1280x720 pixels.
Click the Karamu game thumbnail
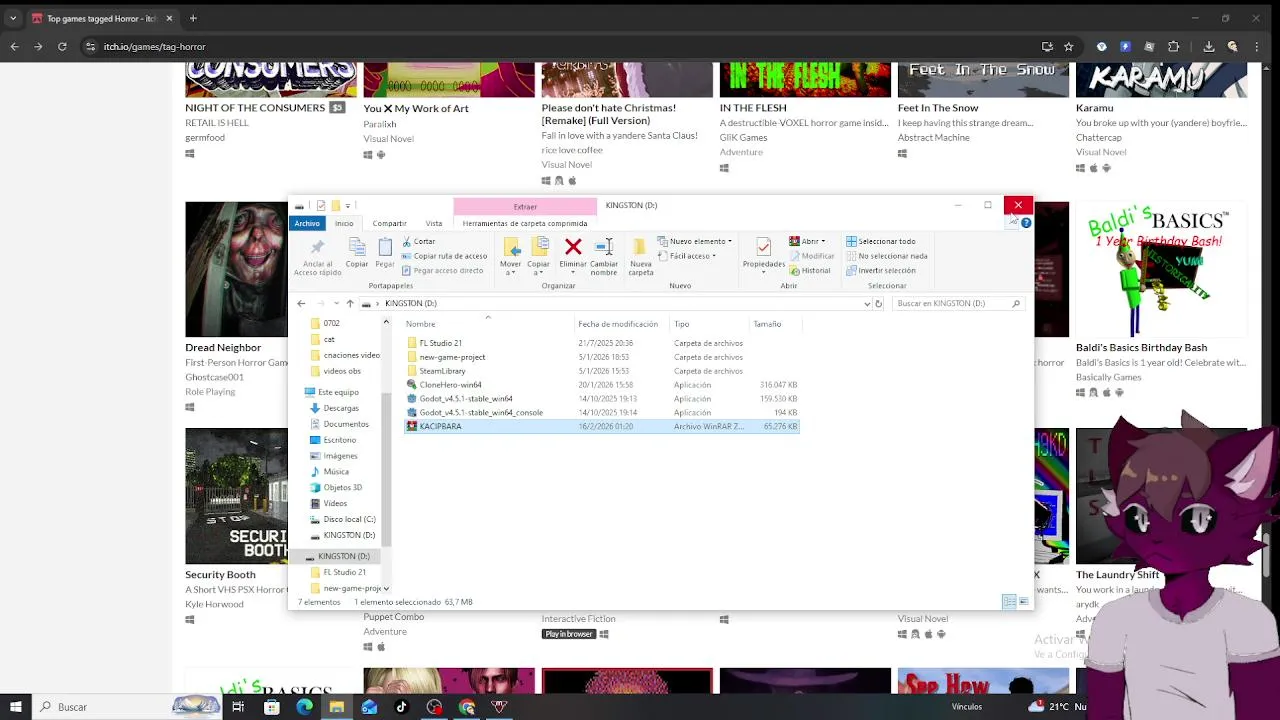pos(1161,80)
